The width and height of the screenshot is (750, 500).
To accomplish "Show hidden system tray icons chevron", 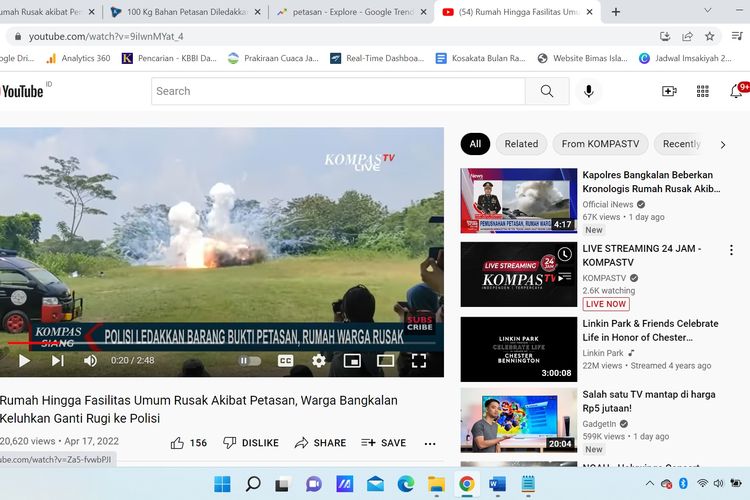I will 650,484.
